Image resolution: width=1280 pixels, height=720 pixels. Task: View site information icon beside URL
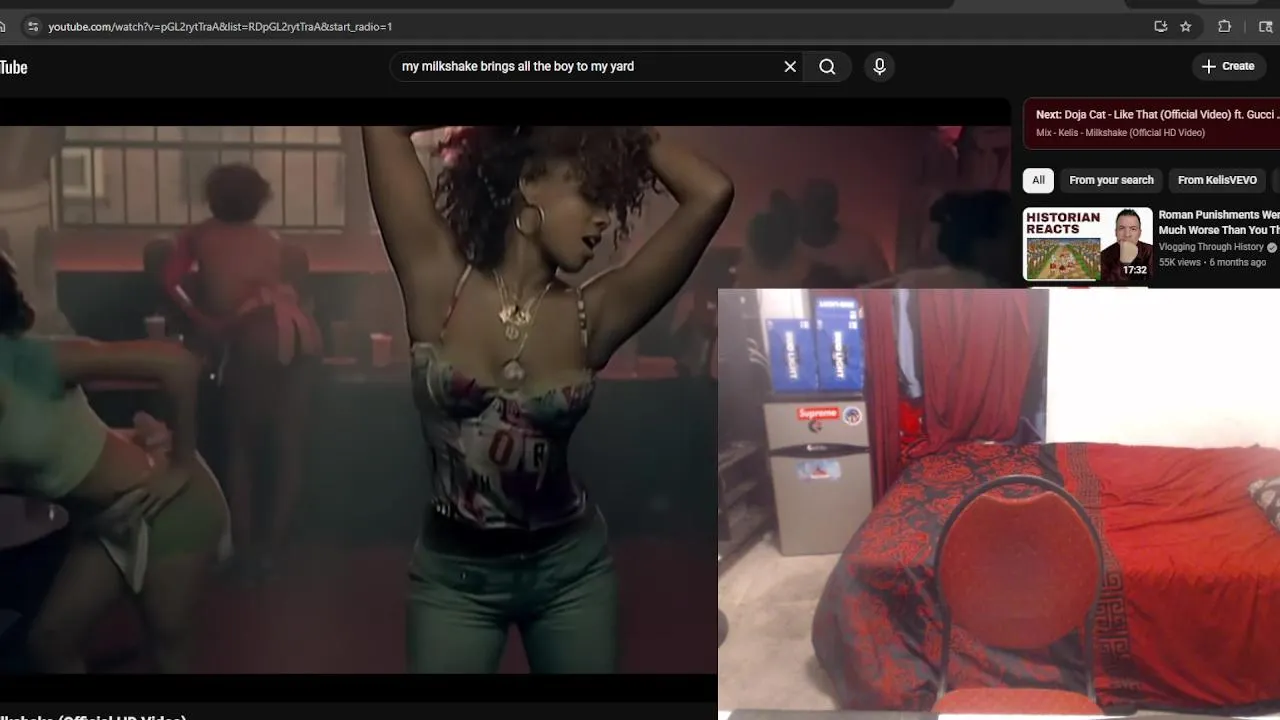pyautogui.click(x=31, y=27)
